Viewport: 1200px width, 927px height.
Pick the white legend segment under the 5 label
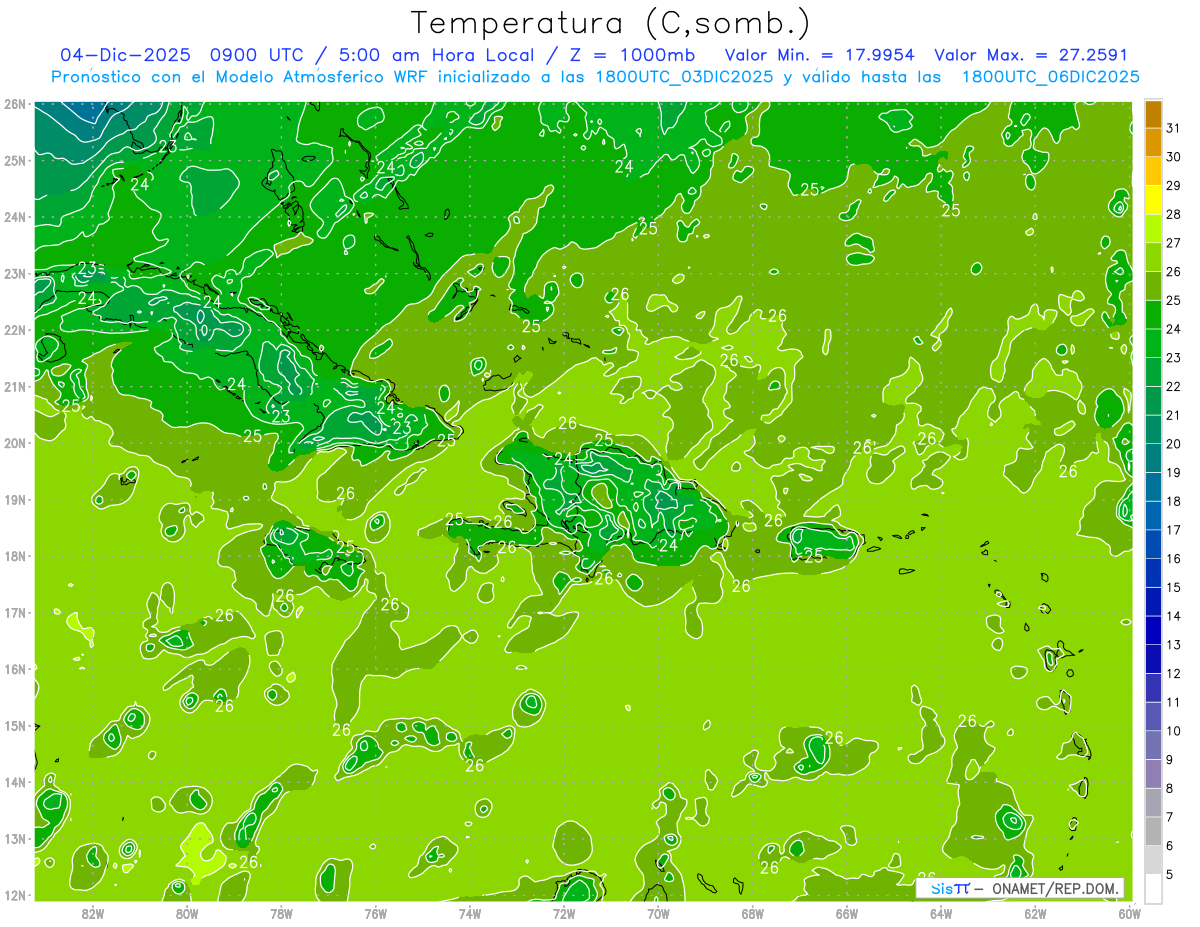[x=1153, y=888]
